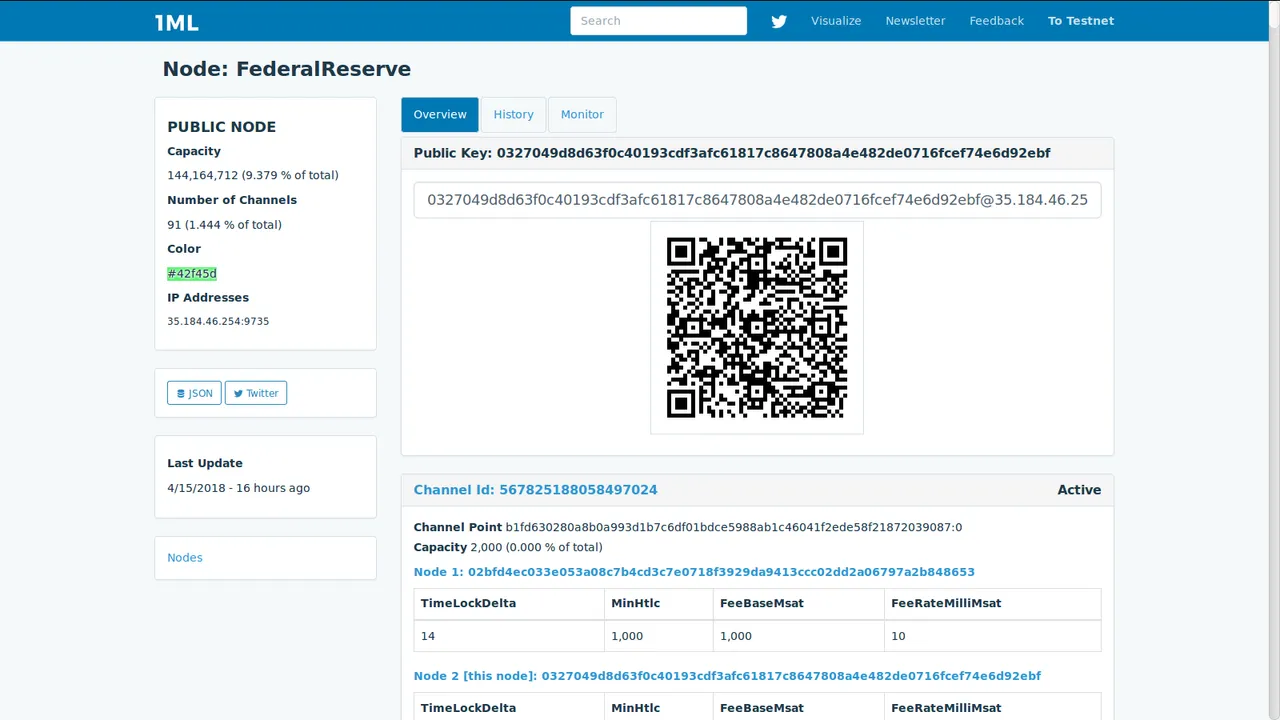1280x720 pixels.
Task: Select the Overview tab
Action: tap(440, 114)
